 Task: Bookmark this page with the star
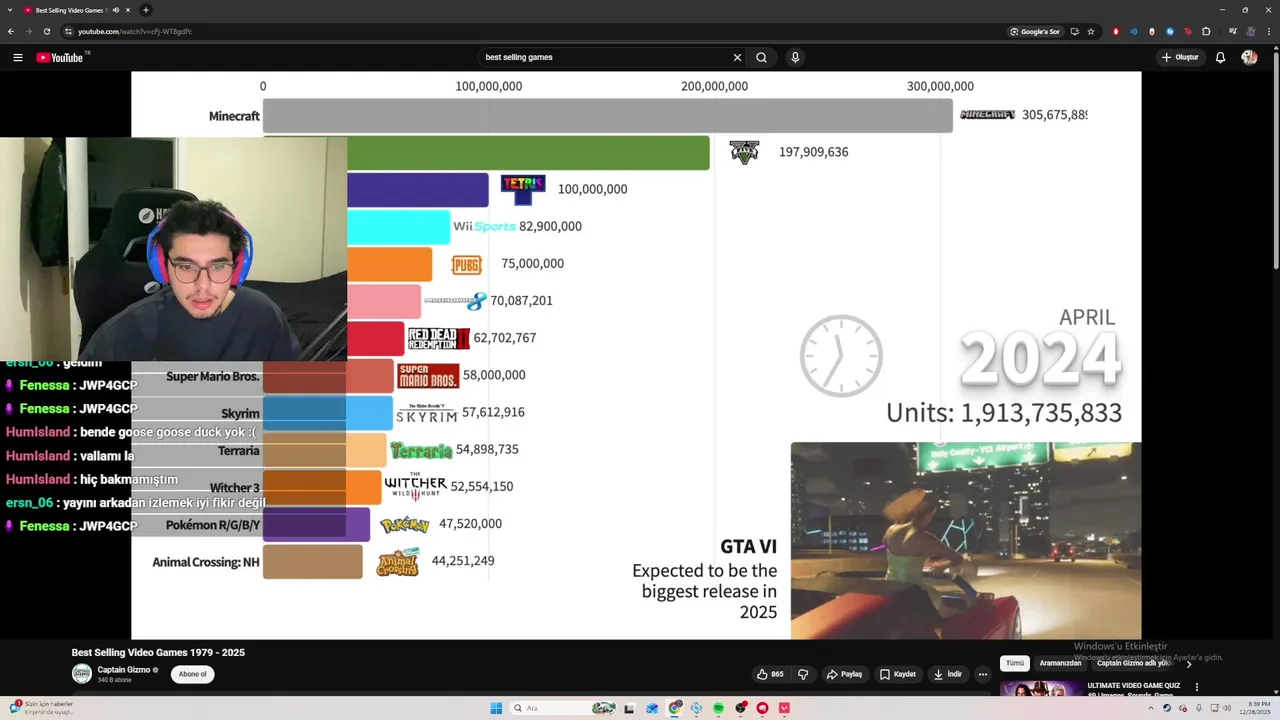(1091, 31)
